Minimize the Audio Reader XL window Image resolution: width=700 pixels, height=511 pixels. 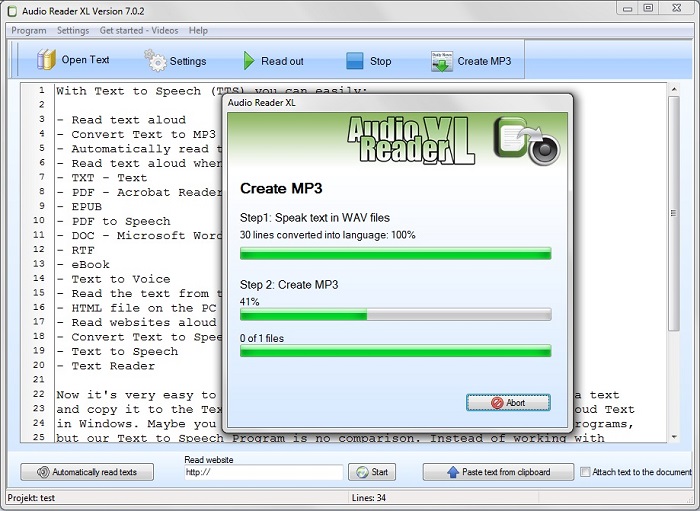click(627, 8)
